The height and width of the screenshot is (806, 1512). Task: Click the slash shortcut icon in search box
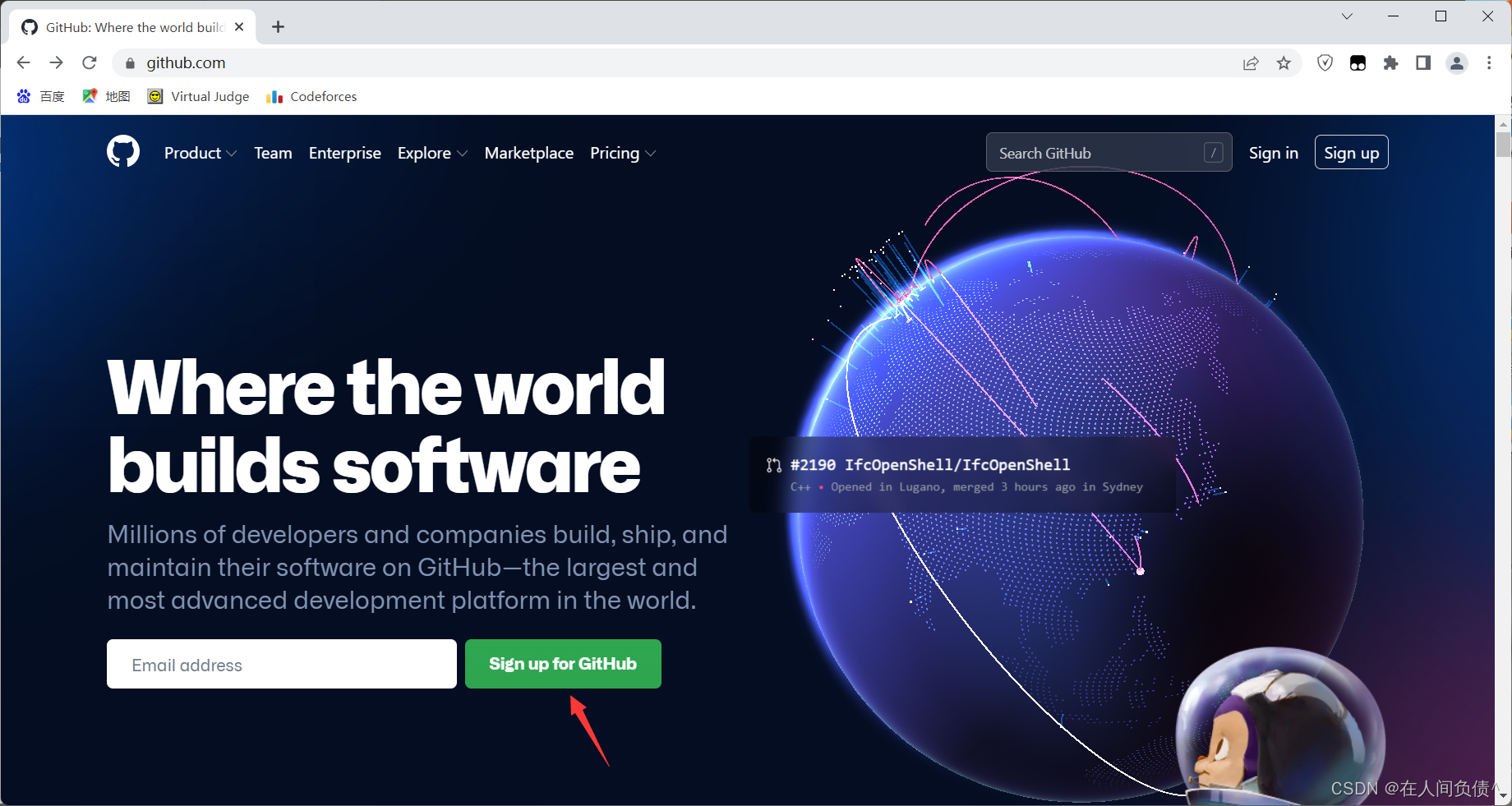click(x=1213, y=153)
